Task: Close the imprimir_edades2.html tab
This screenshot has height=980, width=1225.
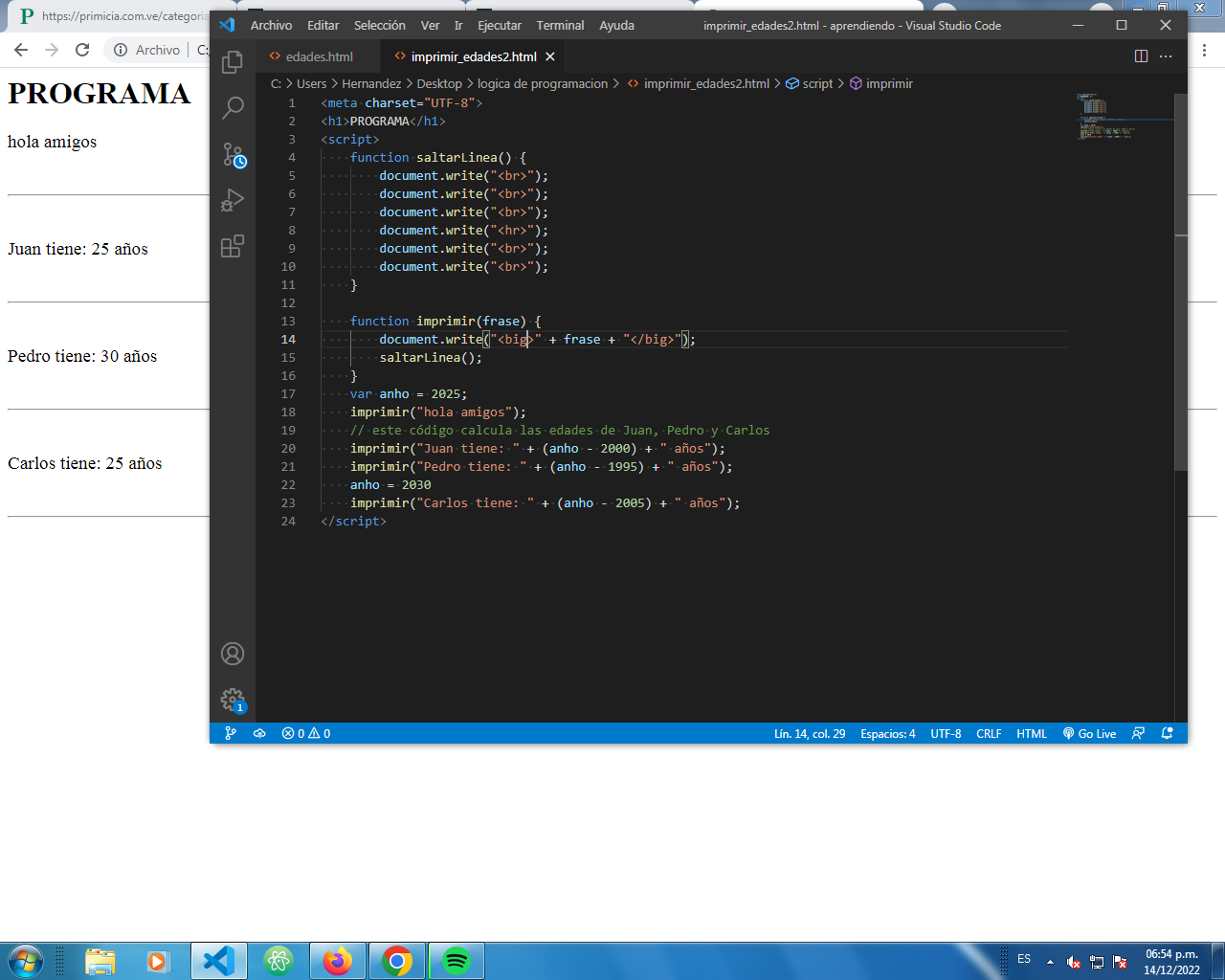Action: click(550, 56)
